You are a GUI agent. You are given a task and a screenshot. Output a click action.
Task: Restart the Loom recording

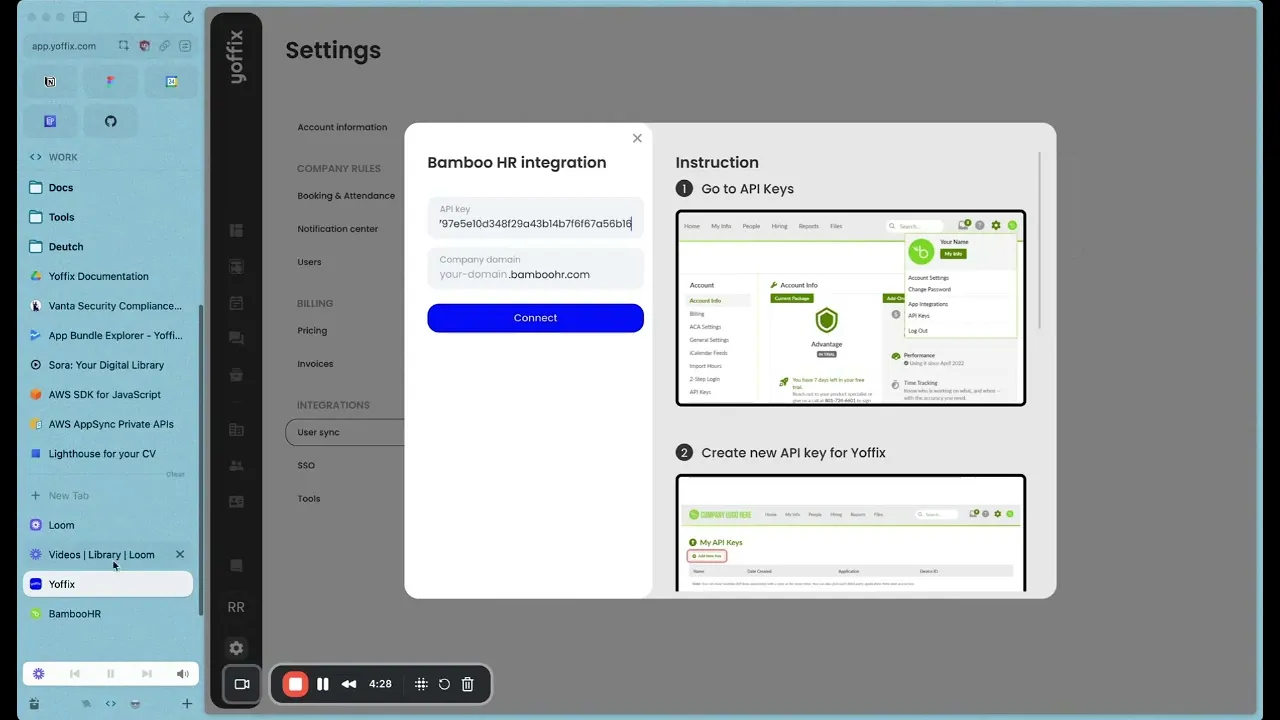click(444, 684)
